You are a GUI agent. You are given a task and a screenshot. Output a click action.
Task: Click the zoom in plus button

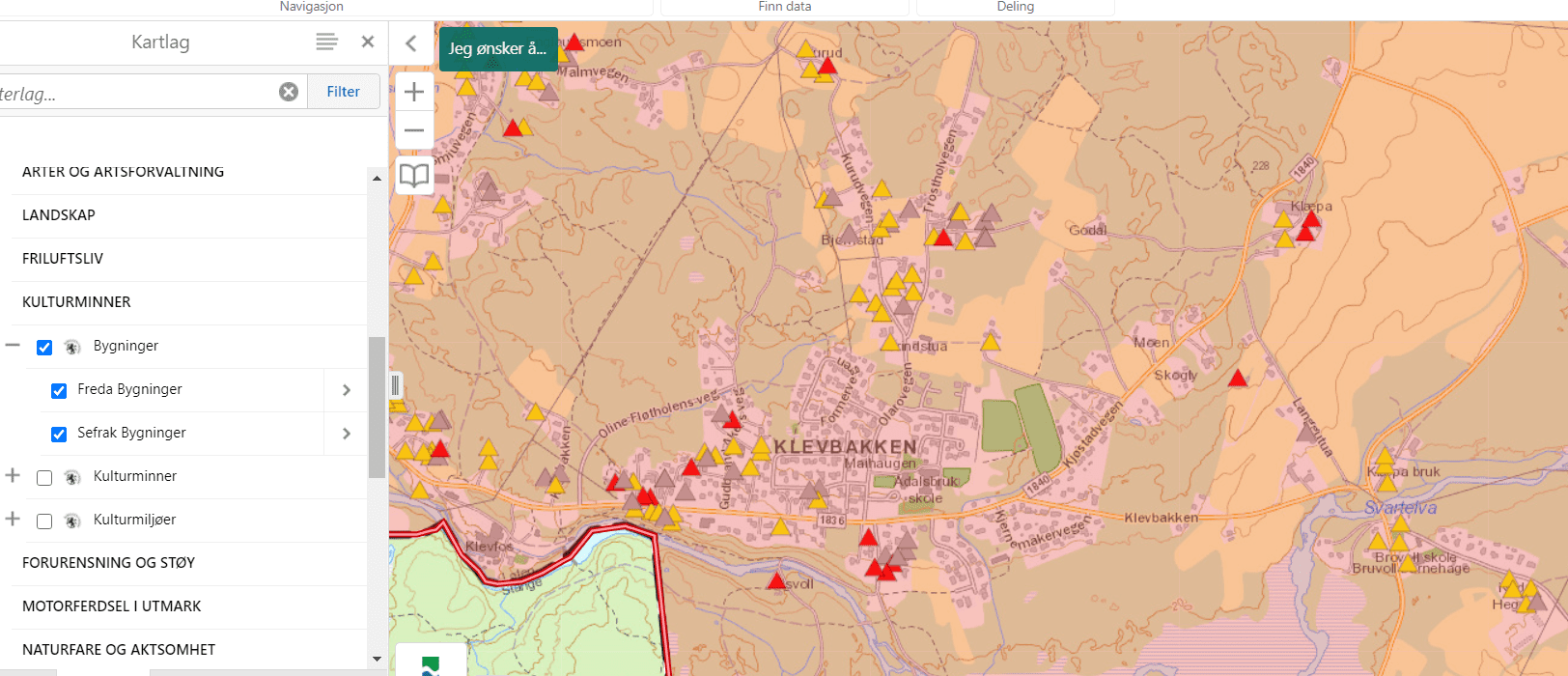click(414, 92)
